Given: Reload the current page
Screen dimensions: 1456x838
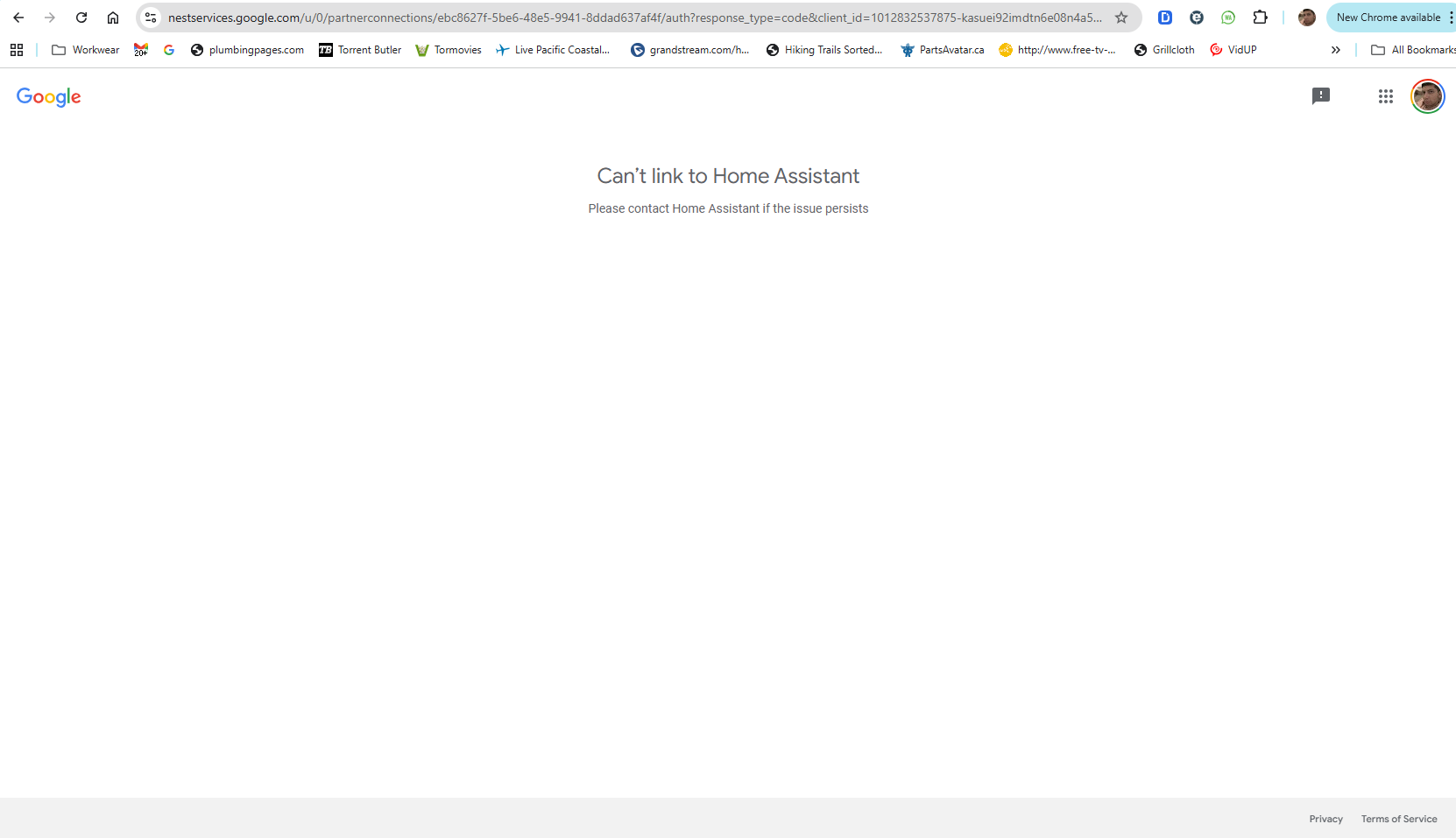Looking at the screenshot, I should coord(81,18).
